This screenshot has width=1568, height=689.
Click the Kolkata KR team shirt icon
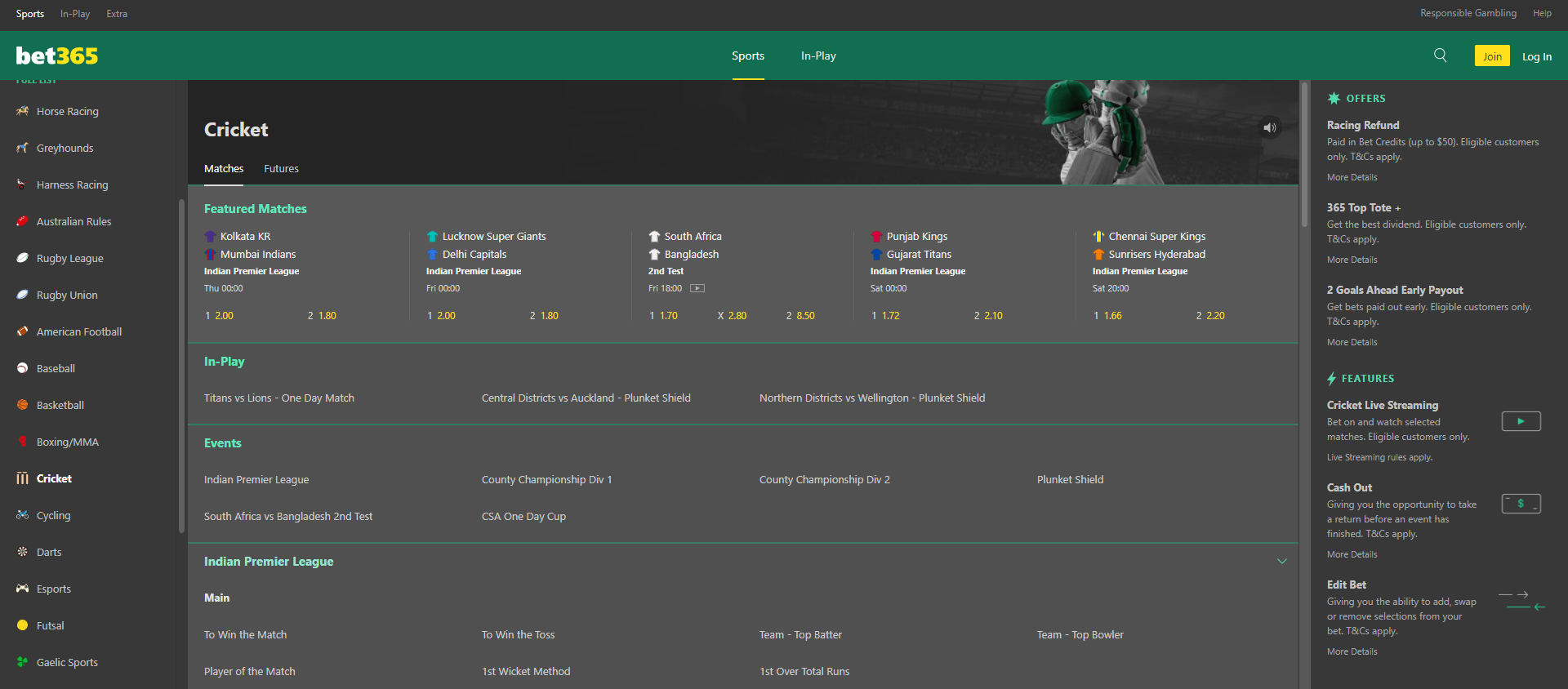coord(210,237)
